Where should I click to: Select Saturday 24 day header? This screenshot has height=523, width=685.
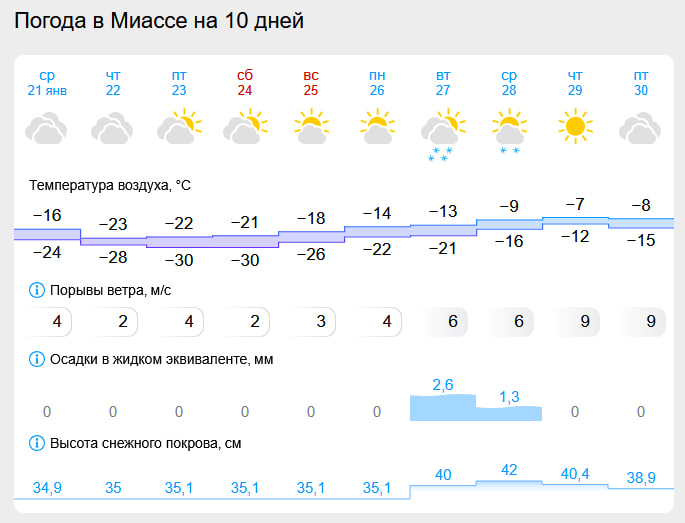coord(244,83)
